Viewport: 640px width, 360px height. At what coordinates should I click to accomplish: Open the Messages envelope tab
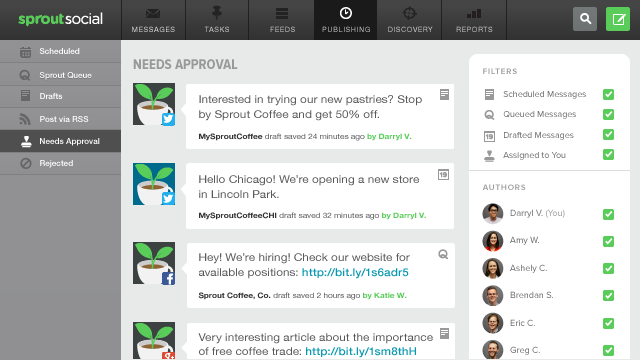[153, 20]
